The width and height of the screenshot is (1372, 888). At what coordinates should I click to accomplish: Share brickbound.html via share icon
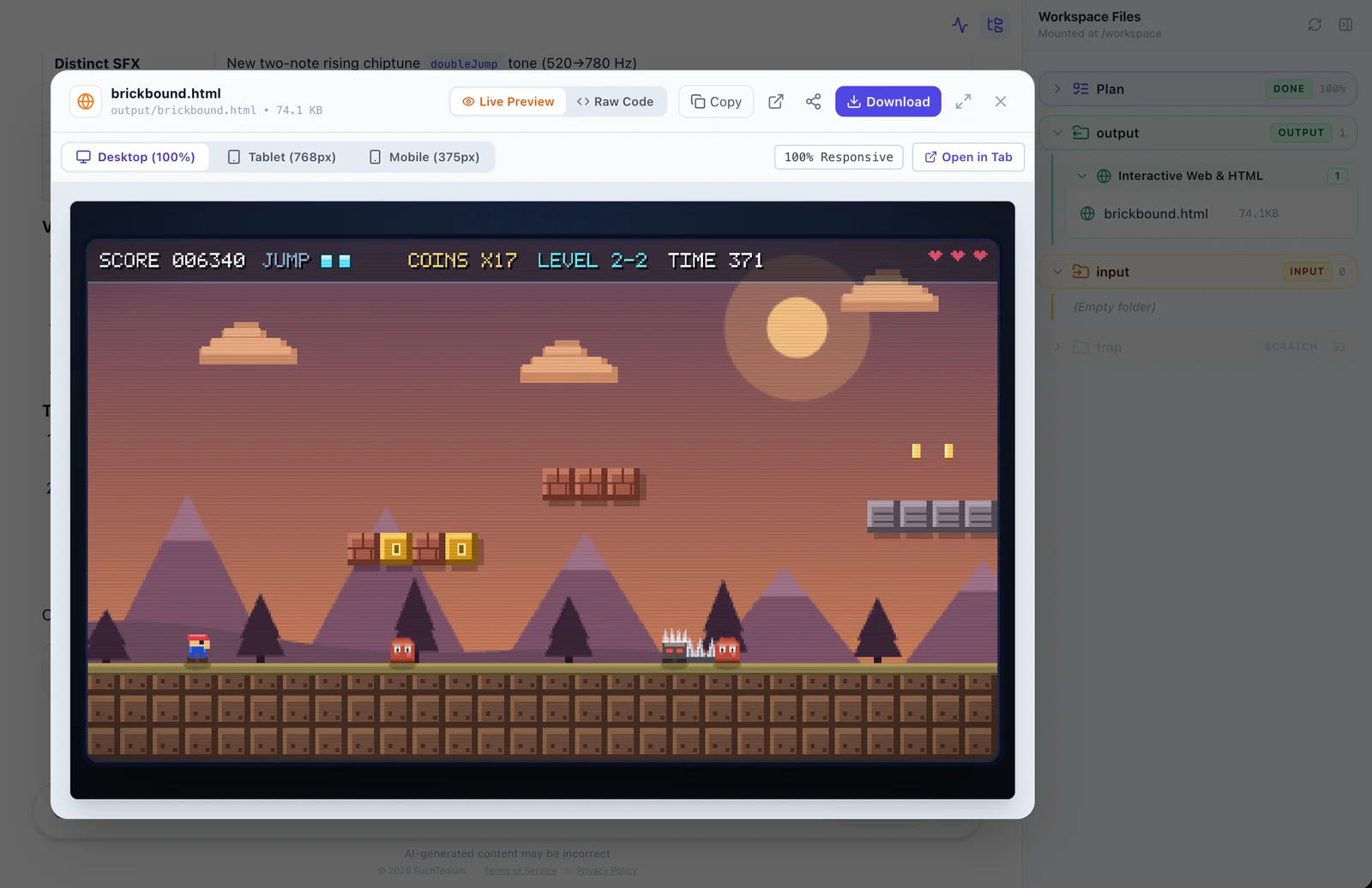(813, 101)
